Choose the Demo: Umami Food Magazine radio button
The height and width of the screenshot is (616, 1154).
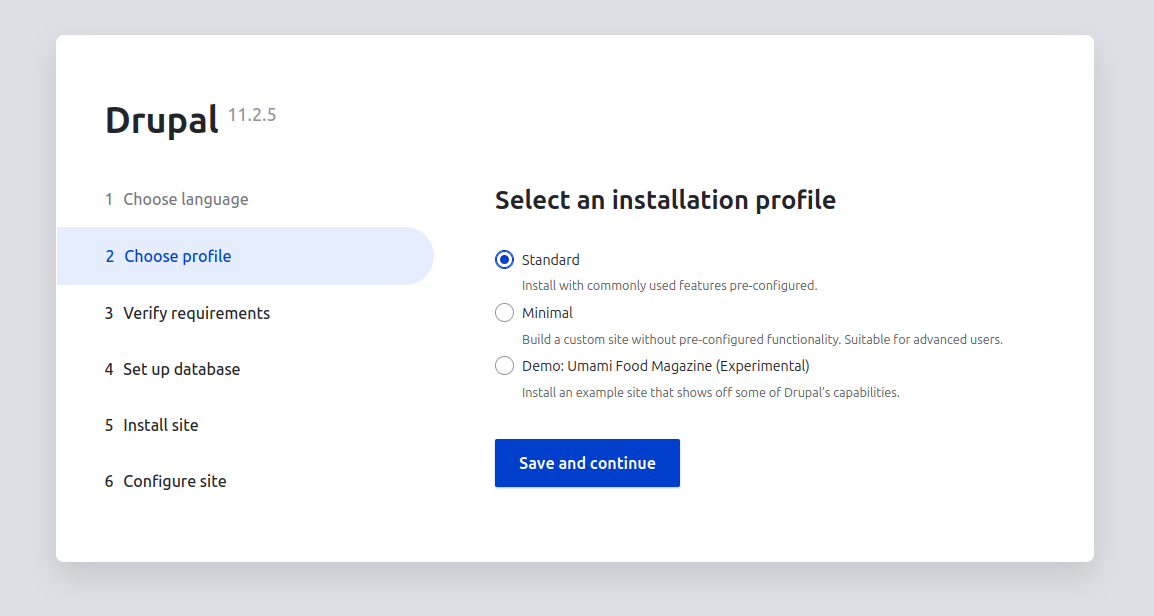point(505,366)
